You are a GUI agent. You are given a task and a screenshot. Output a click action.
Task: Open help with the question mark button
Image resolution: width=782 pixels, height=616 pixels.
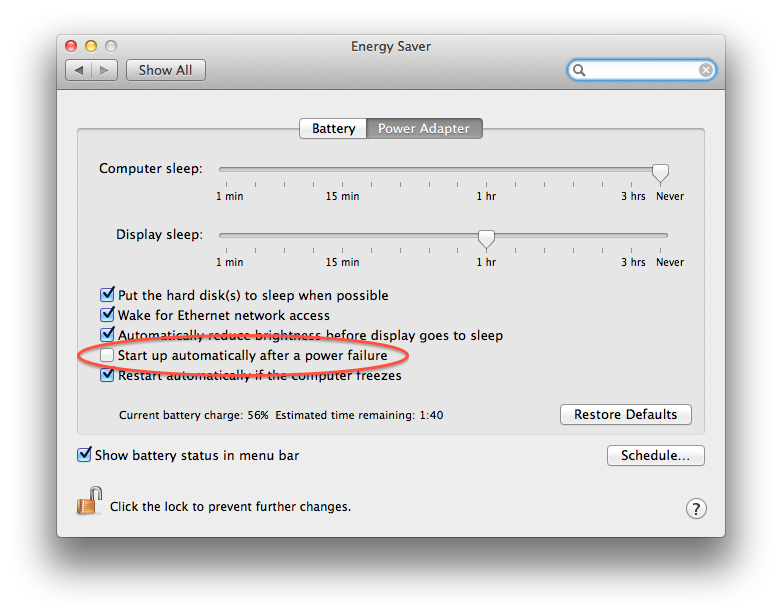tap(696, 509)
